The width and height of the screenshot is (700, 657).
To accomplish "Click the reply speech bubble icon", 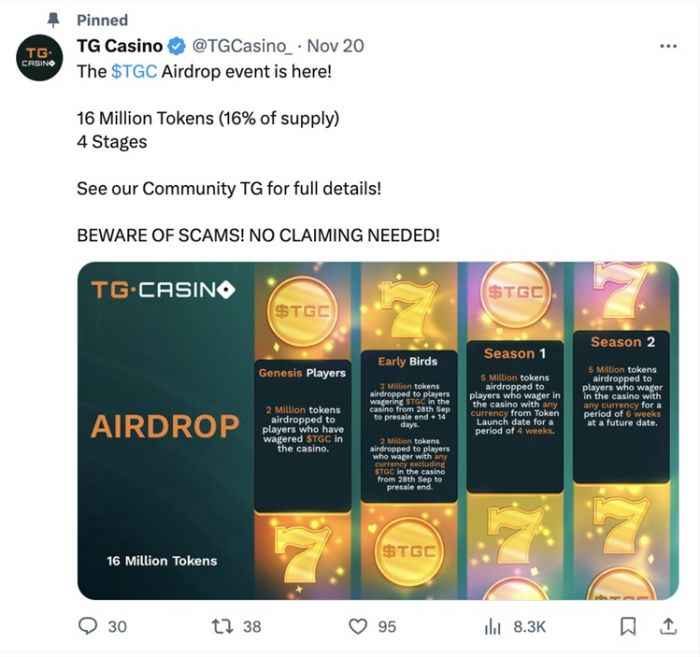I will [88, 626].
